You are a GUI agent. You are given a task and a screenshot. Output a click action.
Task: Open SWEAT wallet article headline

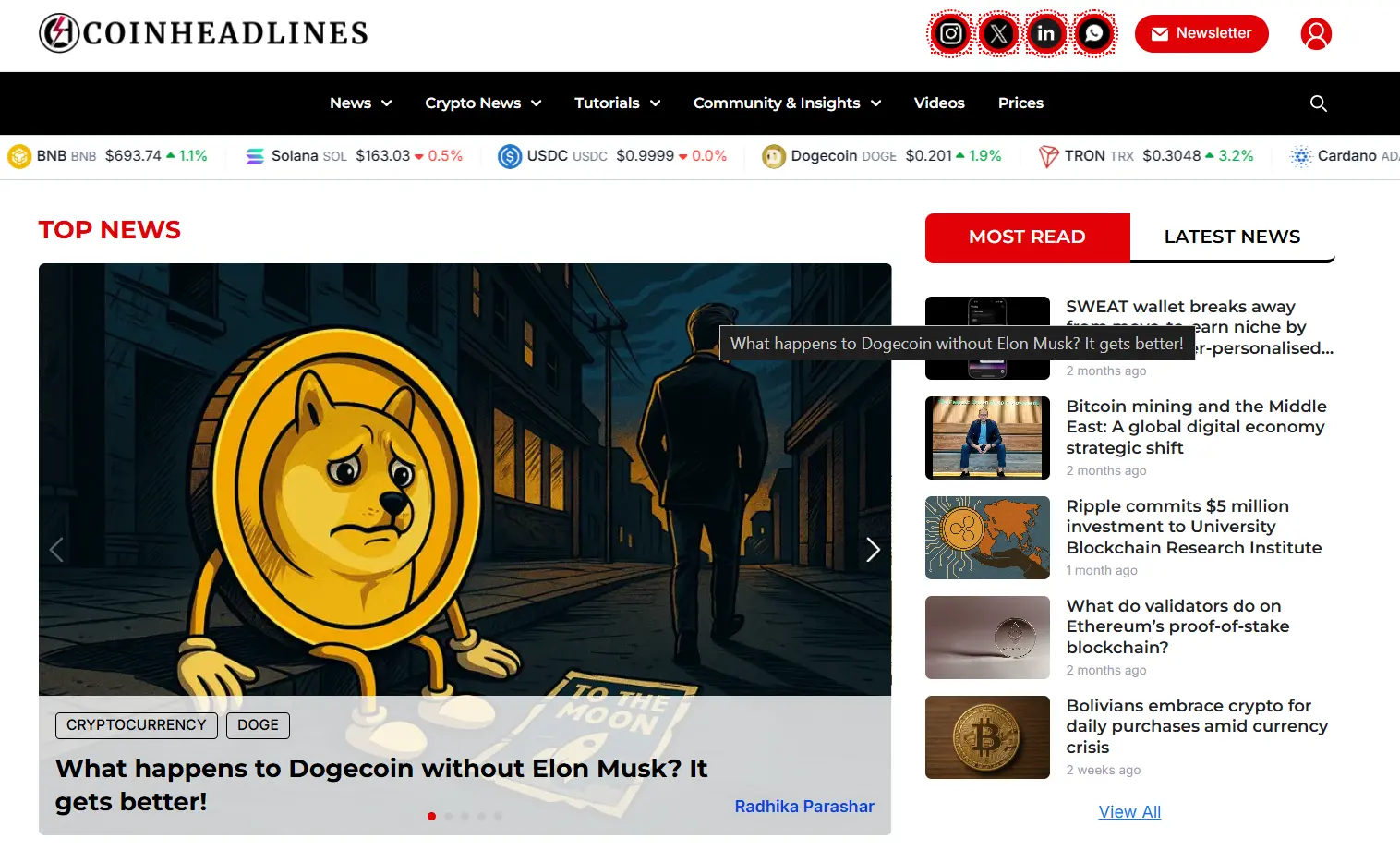[1200, 327]
